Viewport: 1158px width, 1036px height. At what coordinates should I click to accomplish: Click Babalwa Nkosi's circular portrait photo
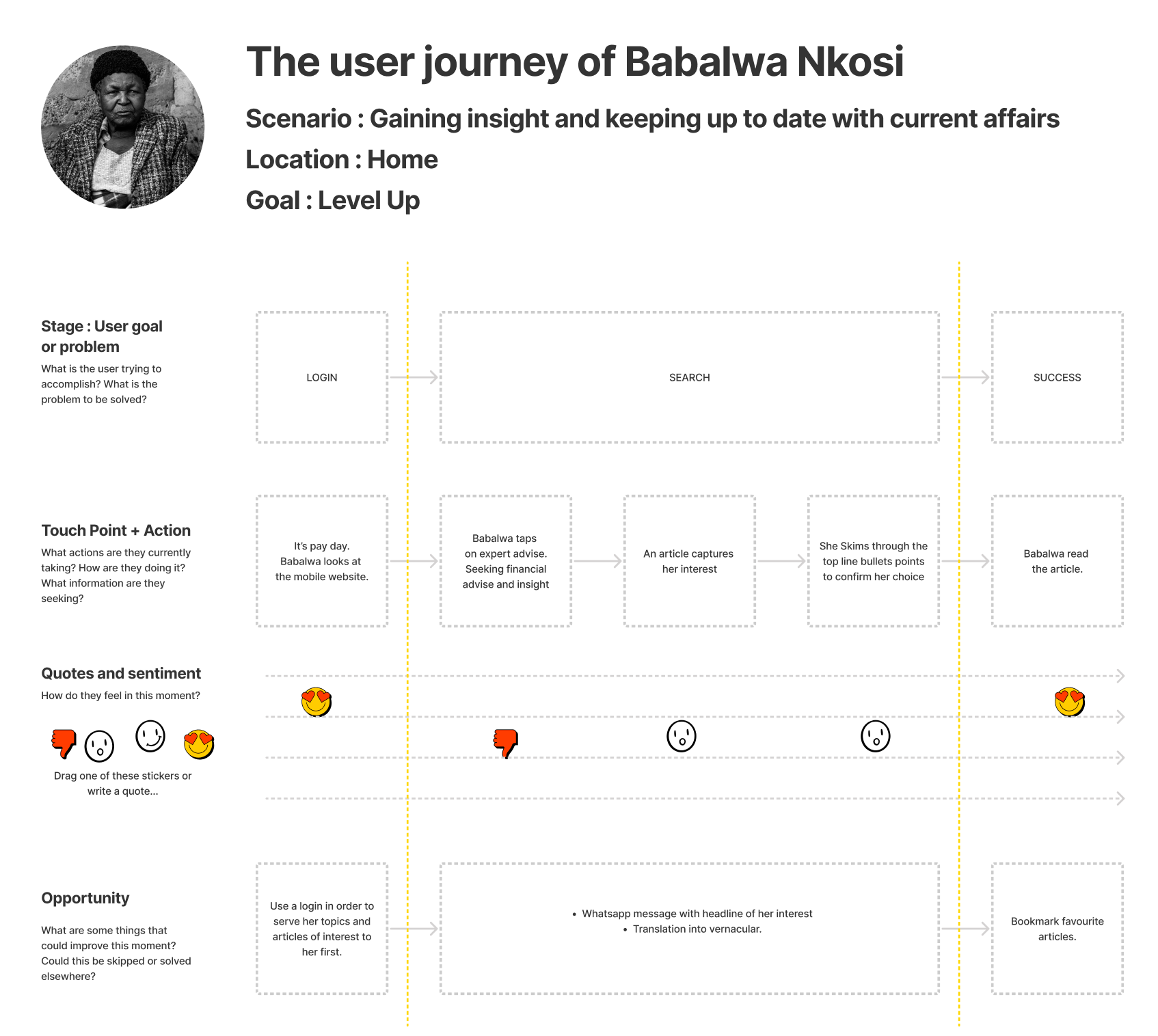(x=123, y=127)
